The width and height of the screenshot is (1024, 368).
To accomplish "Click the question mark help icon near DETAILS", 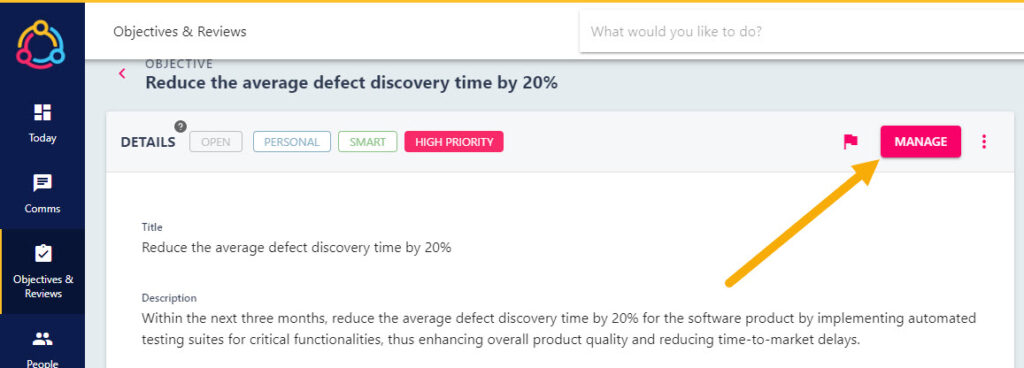I will click(x=181, y=127).
